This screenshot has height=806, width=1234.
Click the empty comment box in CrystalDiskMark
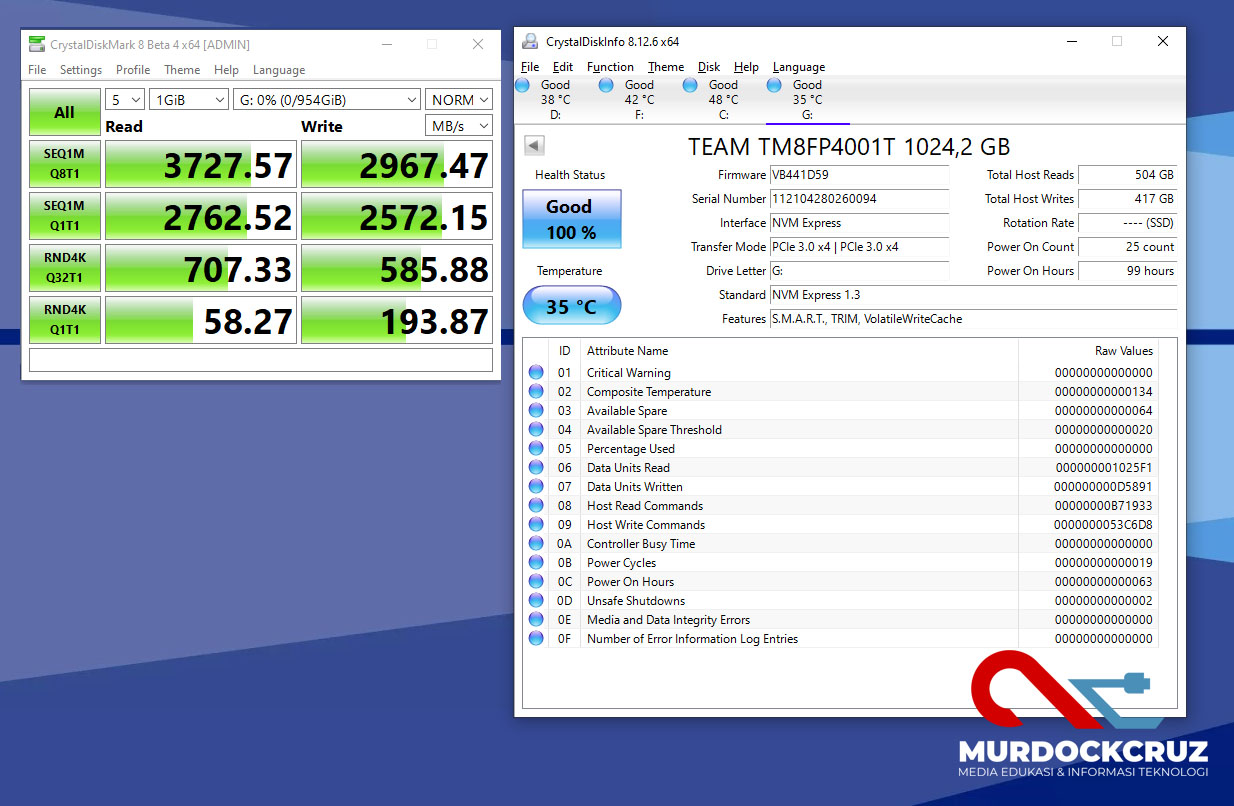(x=261, y=360)
